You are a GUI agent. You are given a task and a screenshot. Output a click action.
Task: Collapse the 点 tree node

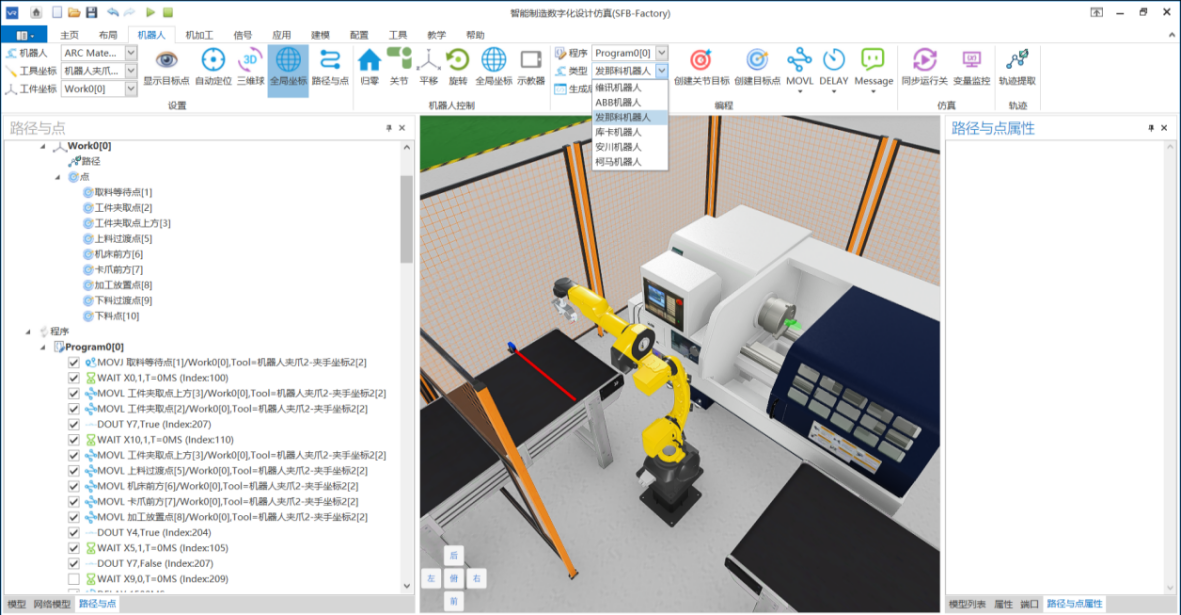click(x=58, y=177)
